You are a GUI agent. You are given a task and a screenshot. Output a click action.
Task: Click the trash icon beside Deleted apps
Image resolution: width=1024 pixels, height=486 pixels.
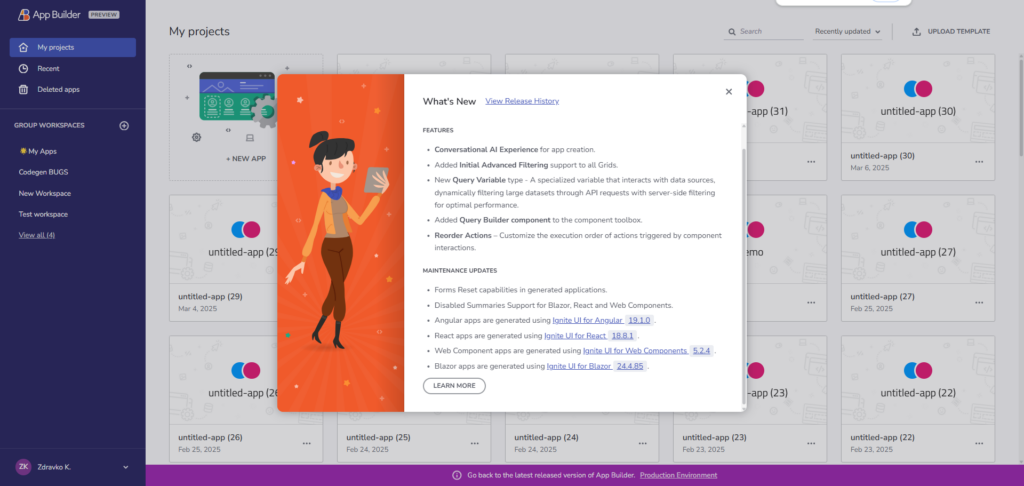tap(24, 89)
